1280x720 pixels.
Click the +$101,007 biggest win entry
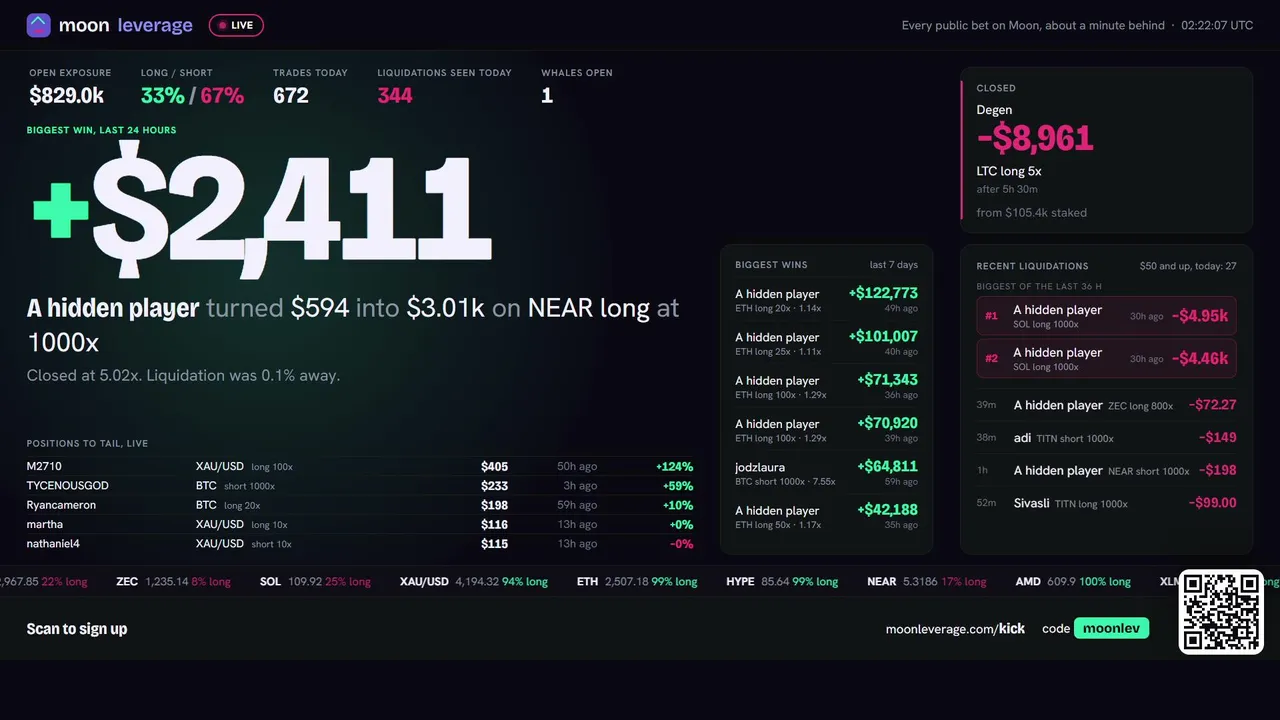826,342
